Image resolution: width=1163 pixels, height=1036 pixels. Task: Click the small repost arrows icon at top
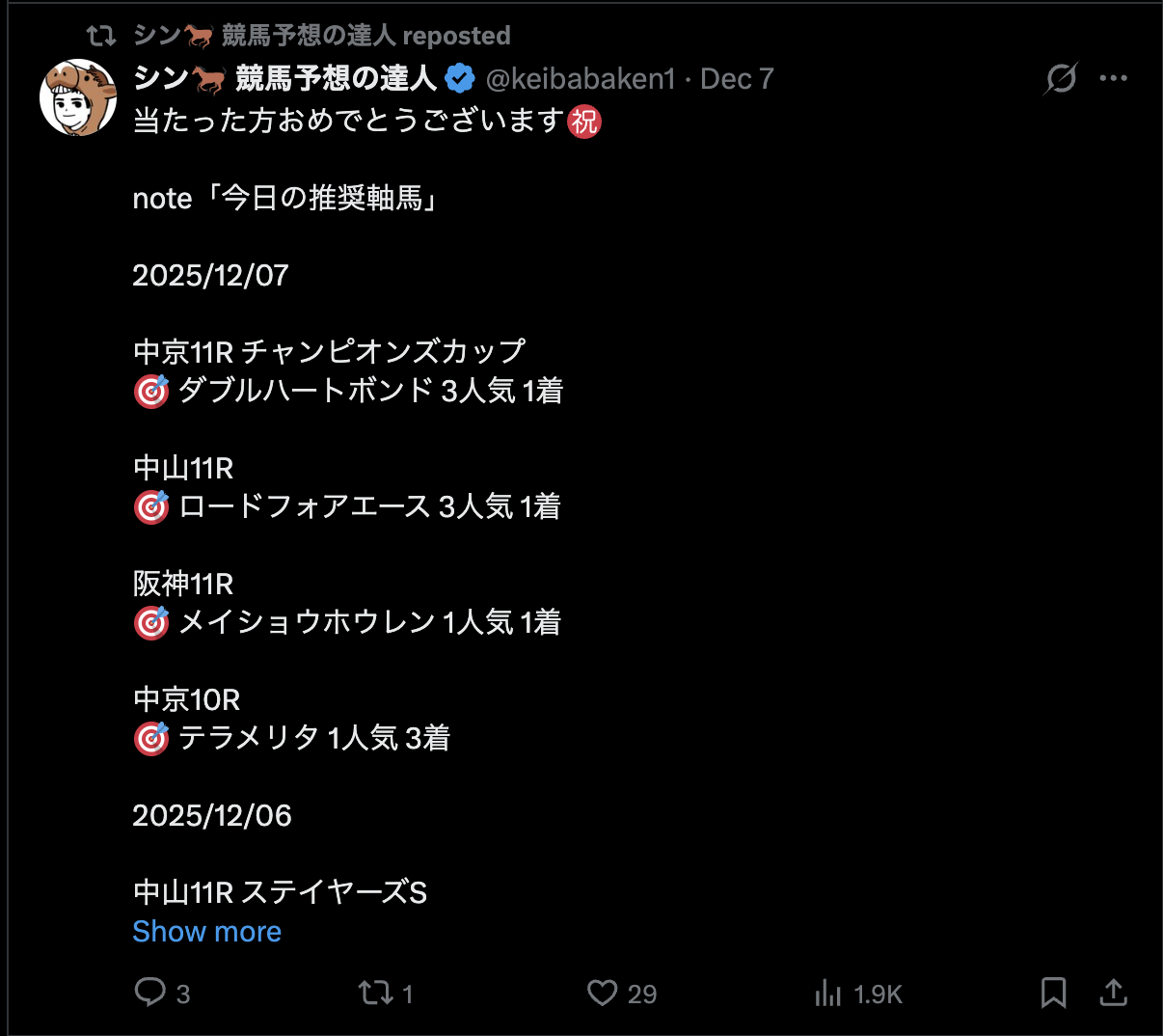point(100,36)
